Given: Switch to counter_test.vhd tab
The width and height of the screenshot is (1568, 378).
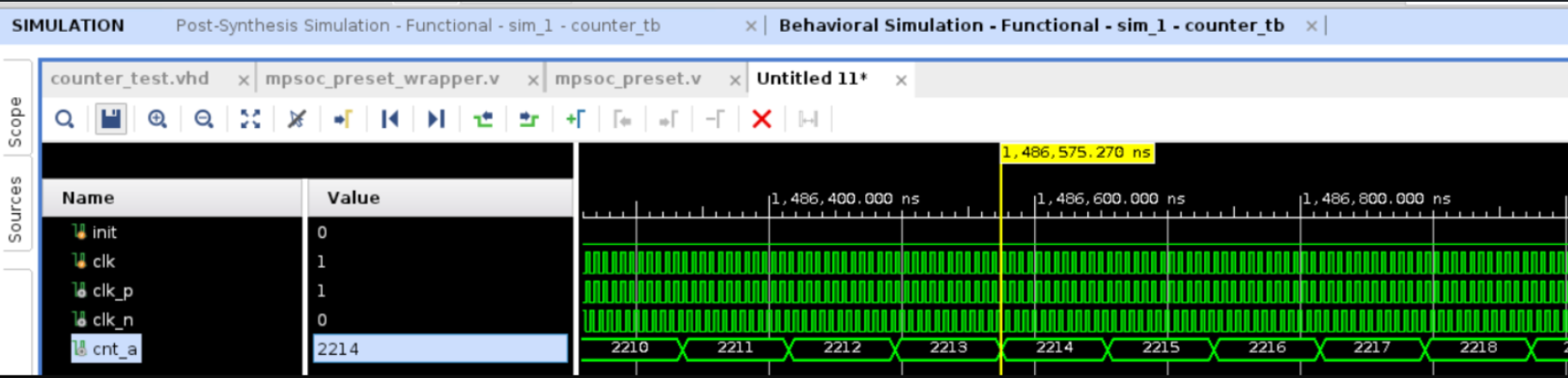Looking at the screenshot, I should coord(130,79).
